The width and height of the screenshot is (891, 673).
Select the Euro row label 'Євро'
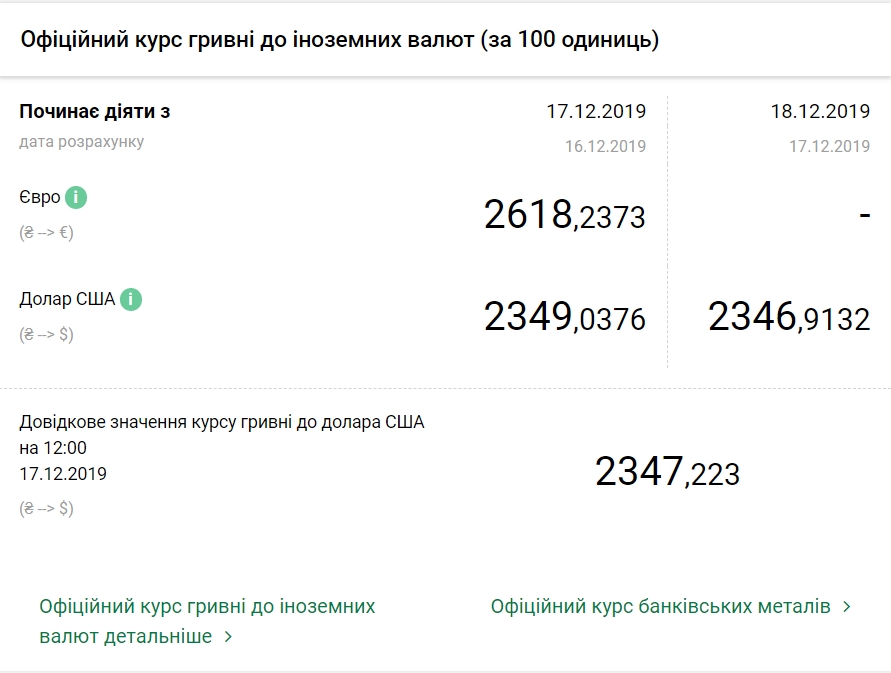click(x=40, y=197)
